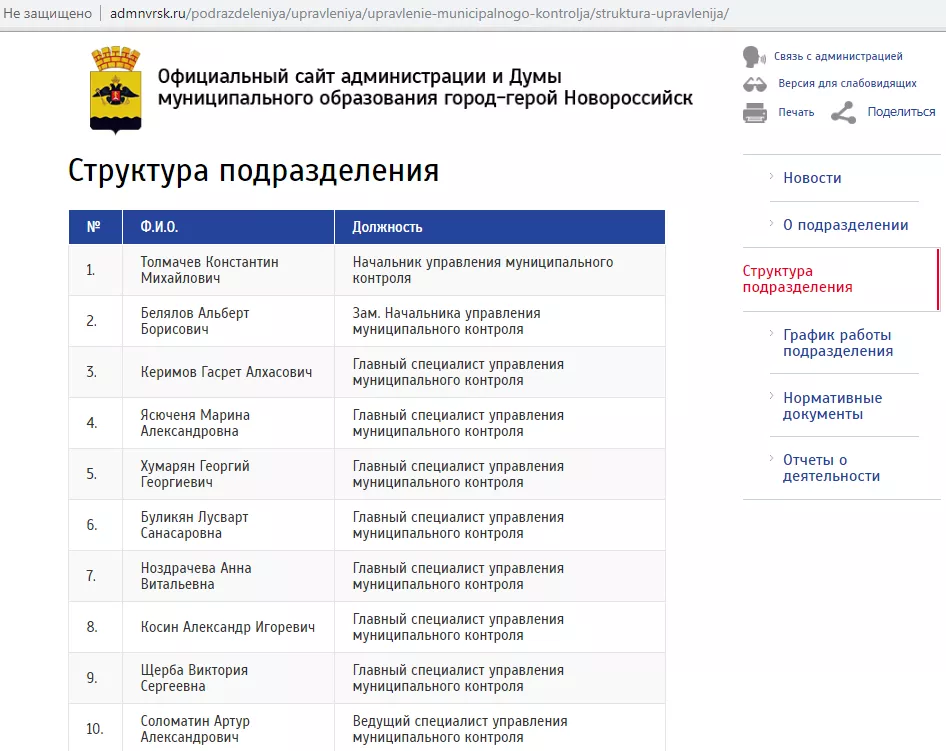The width and height of the screenshot is (946, 751).
Task: Click the glasses icon for visually impaired version
Action: (754, 84)
